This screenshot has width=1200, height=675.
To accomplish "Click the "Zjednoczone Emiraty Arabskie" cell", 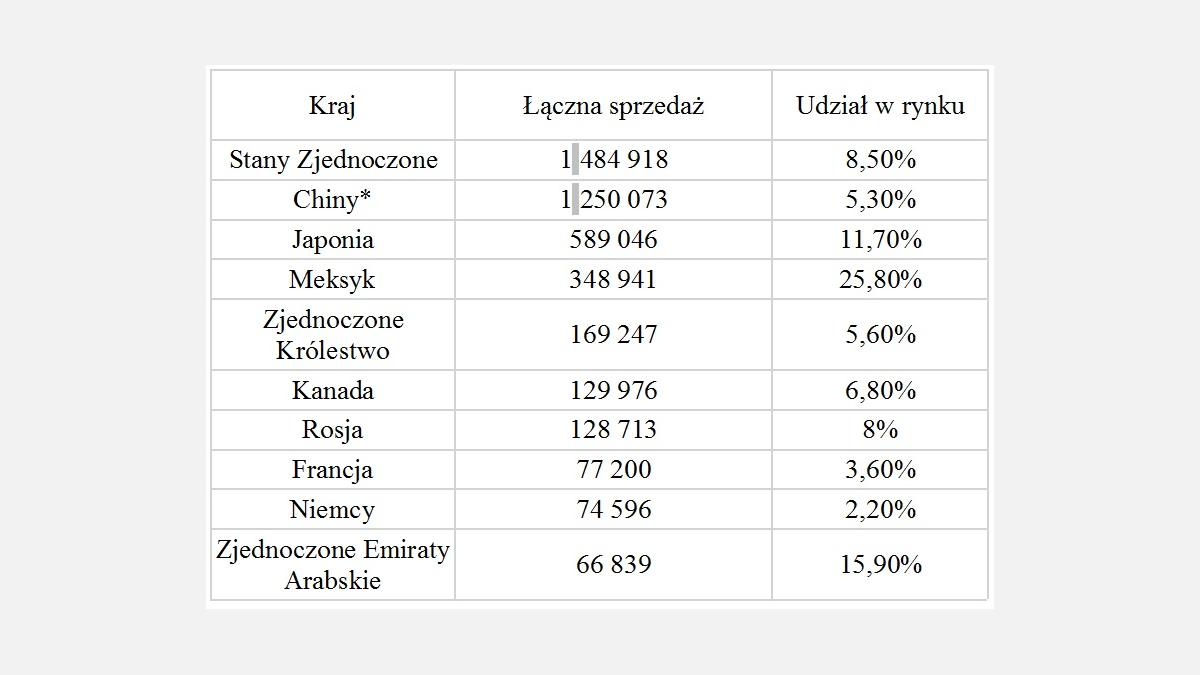I will 333,565.
